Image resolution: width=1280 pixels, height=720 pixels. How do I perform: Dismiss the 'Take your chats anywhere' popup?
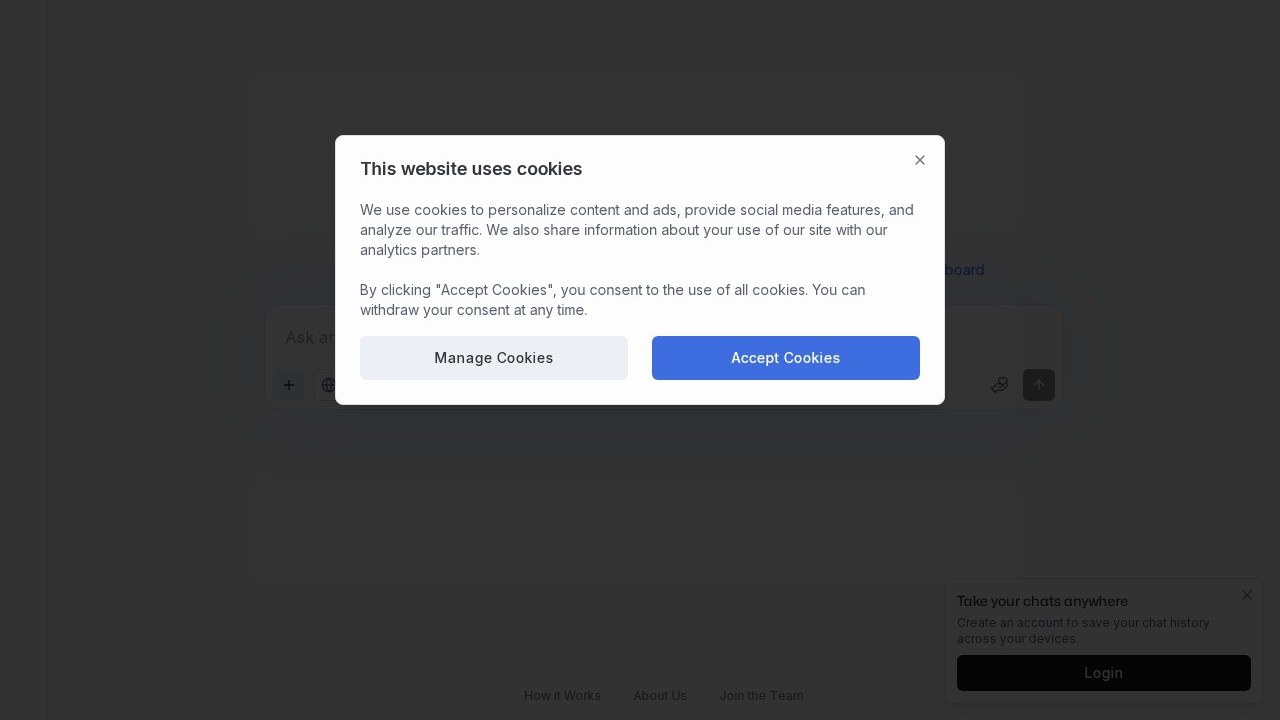[1246, 595]
